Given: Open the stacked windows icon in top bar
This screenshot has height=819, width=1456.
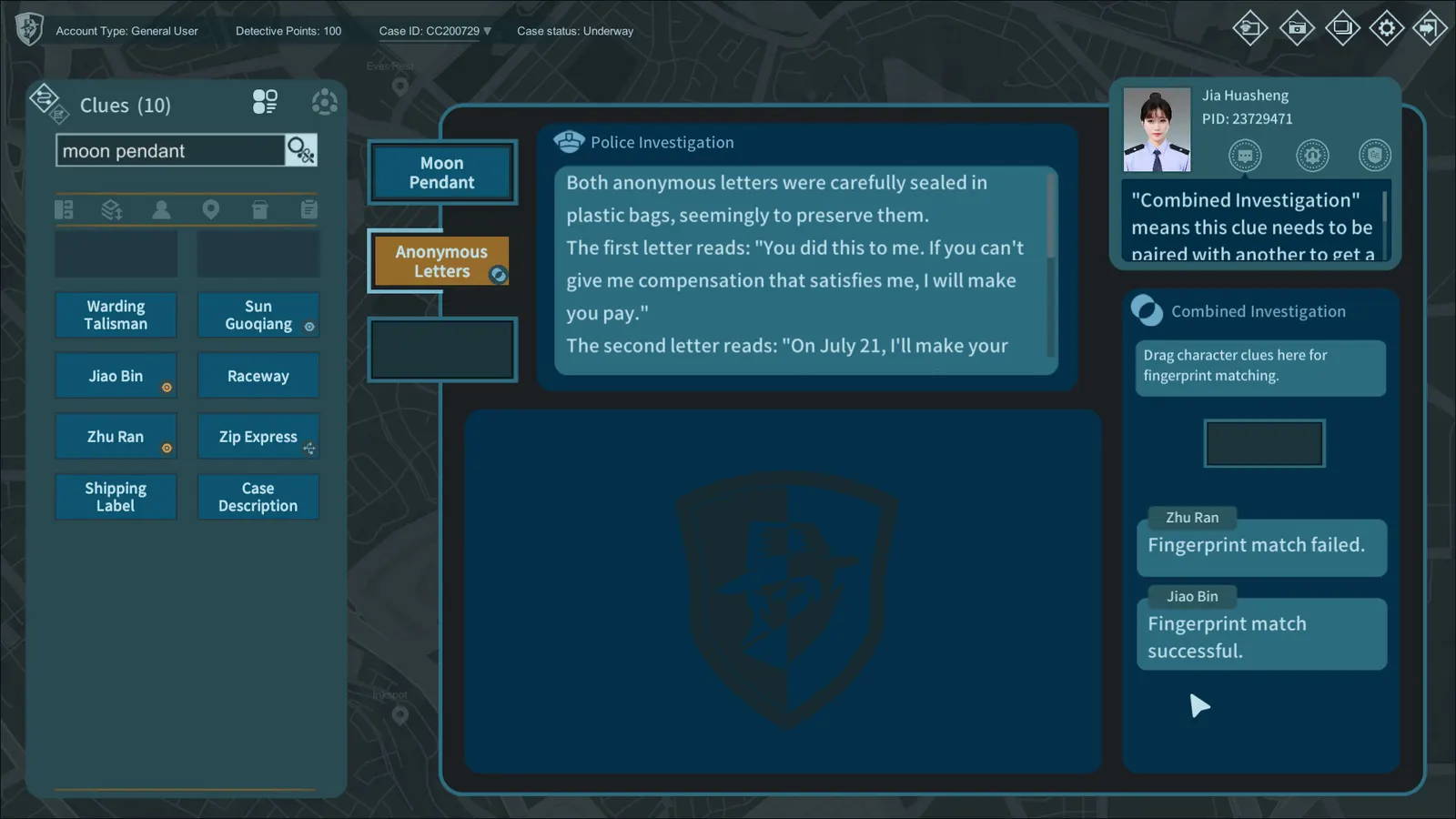Looking at the screenshot, I should pyautogui.click(x=1342, y=29).
